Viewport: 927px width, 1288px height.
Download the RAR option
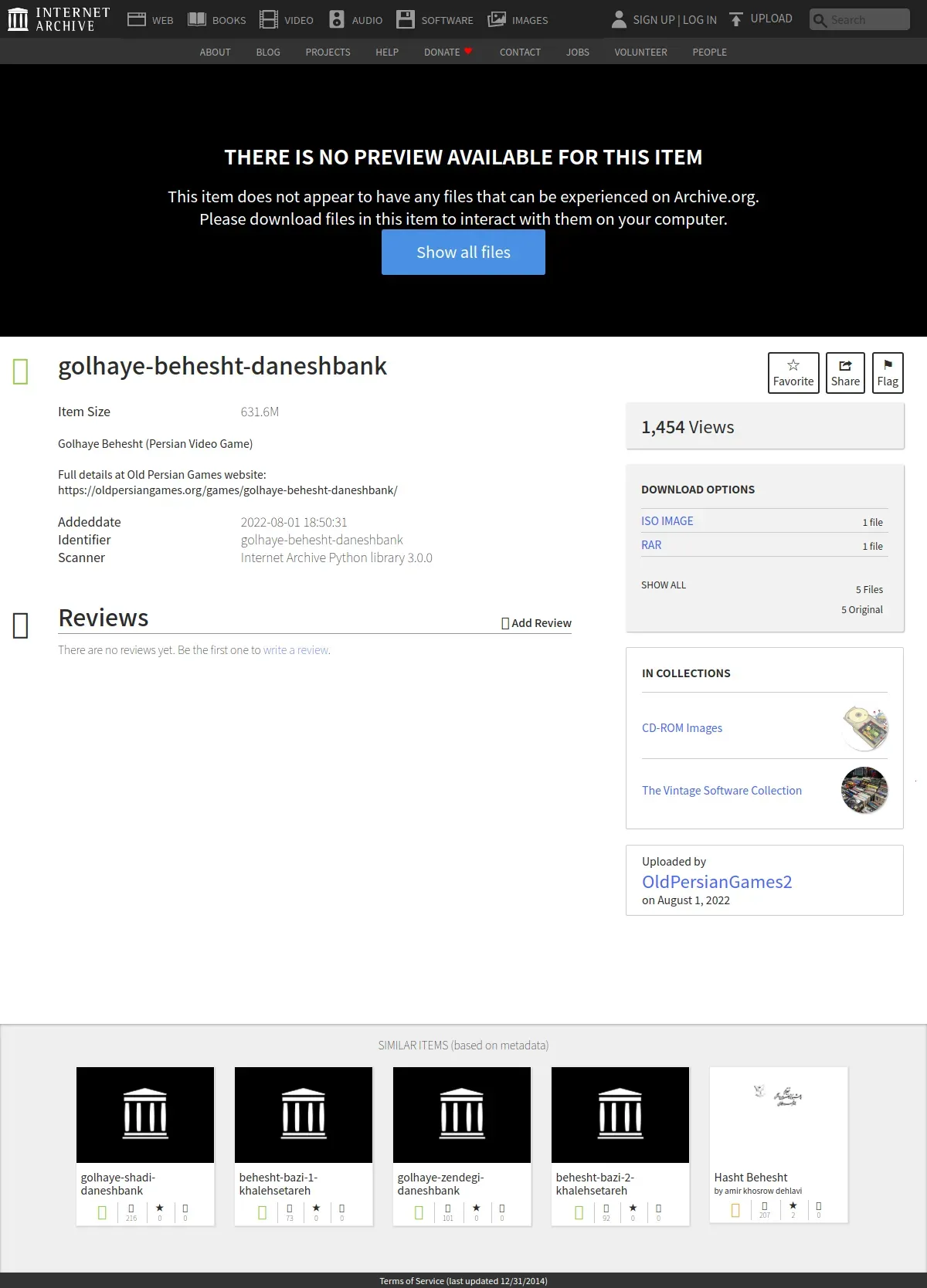pos(651,545)
